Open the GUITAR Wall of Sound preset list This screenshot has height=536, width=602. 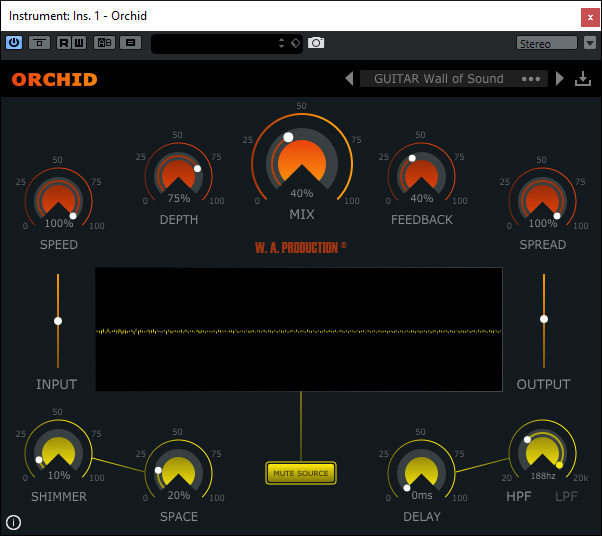pyautogui.click(x=440, y=79)
